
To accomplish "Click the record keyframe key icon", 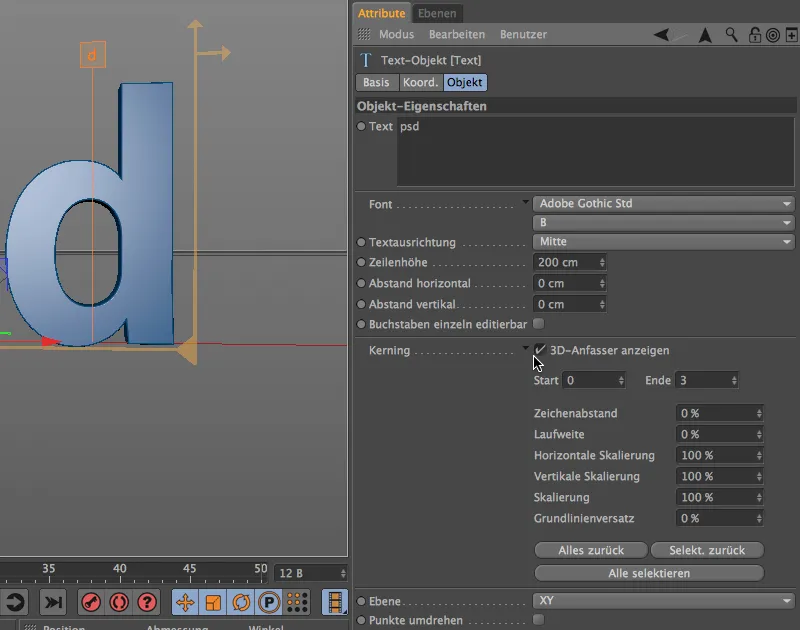I will [x=91, y=602].
